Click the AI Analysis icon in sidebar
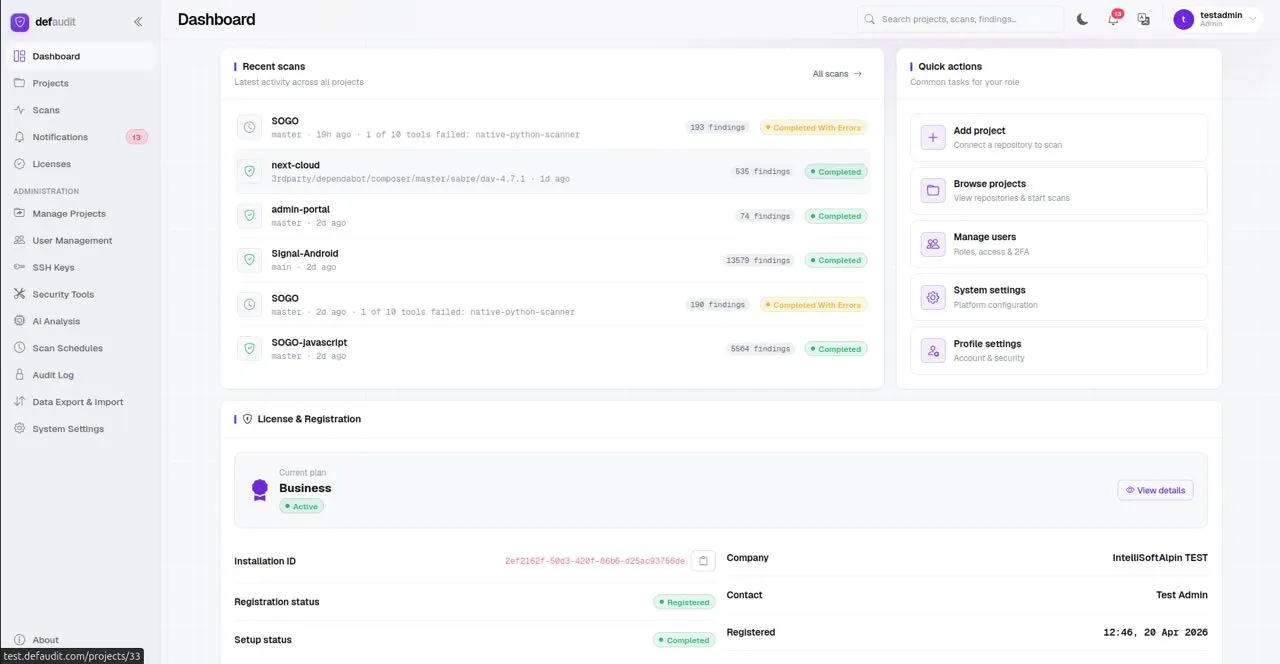The width and height of the screenshot is (1280, 664). point(20,321)
